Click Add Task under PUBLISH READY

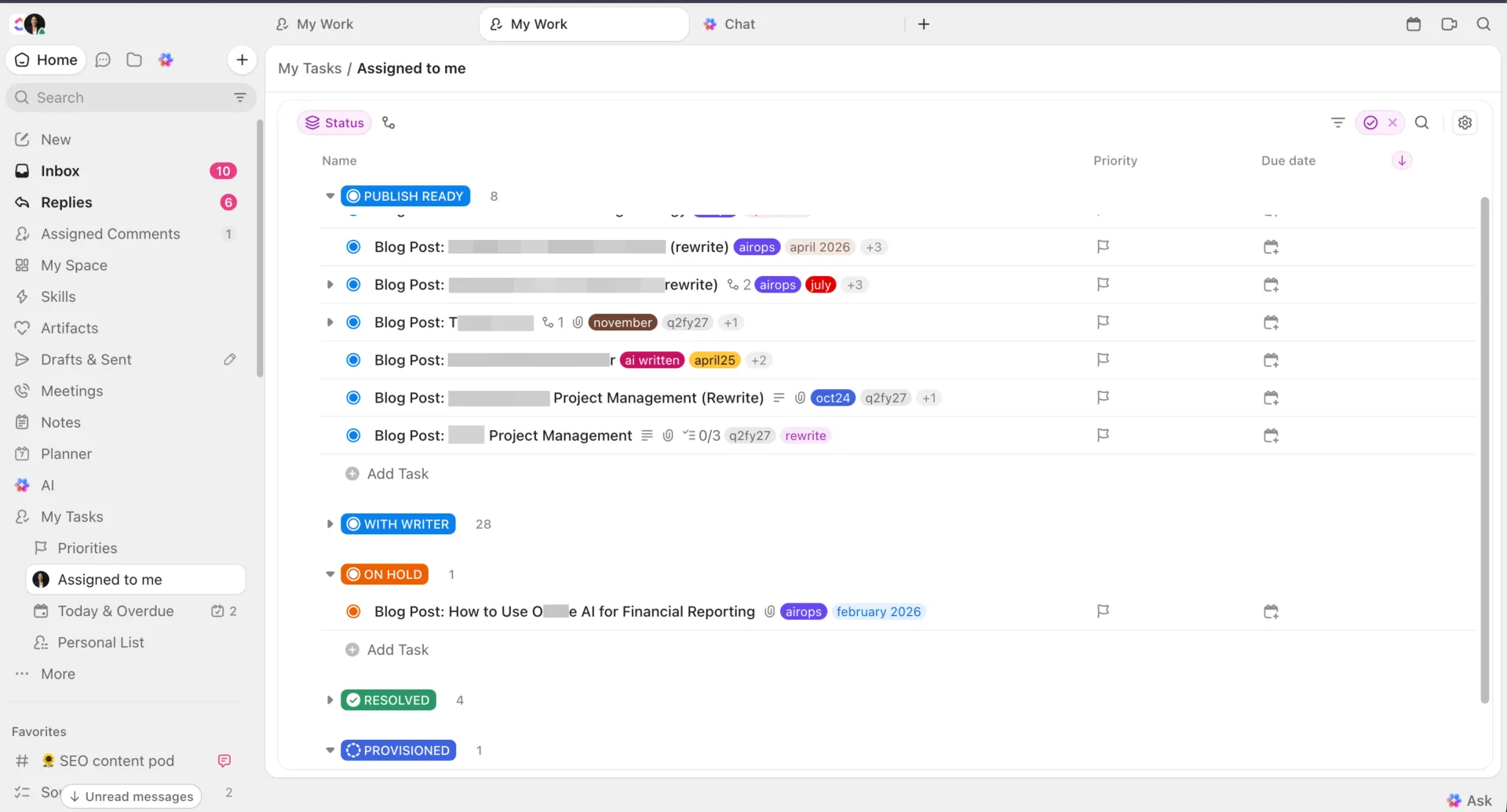tap(388, 474)
